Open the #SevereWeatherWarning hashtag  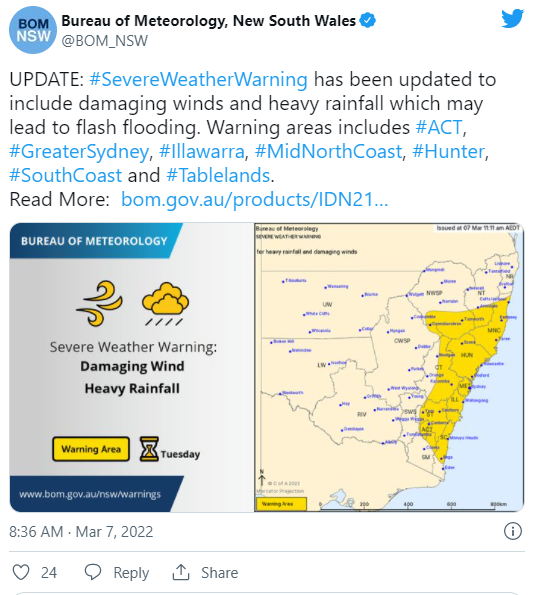(x=198, y=79)
